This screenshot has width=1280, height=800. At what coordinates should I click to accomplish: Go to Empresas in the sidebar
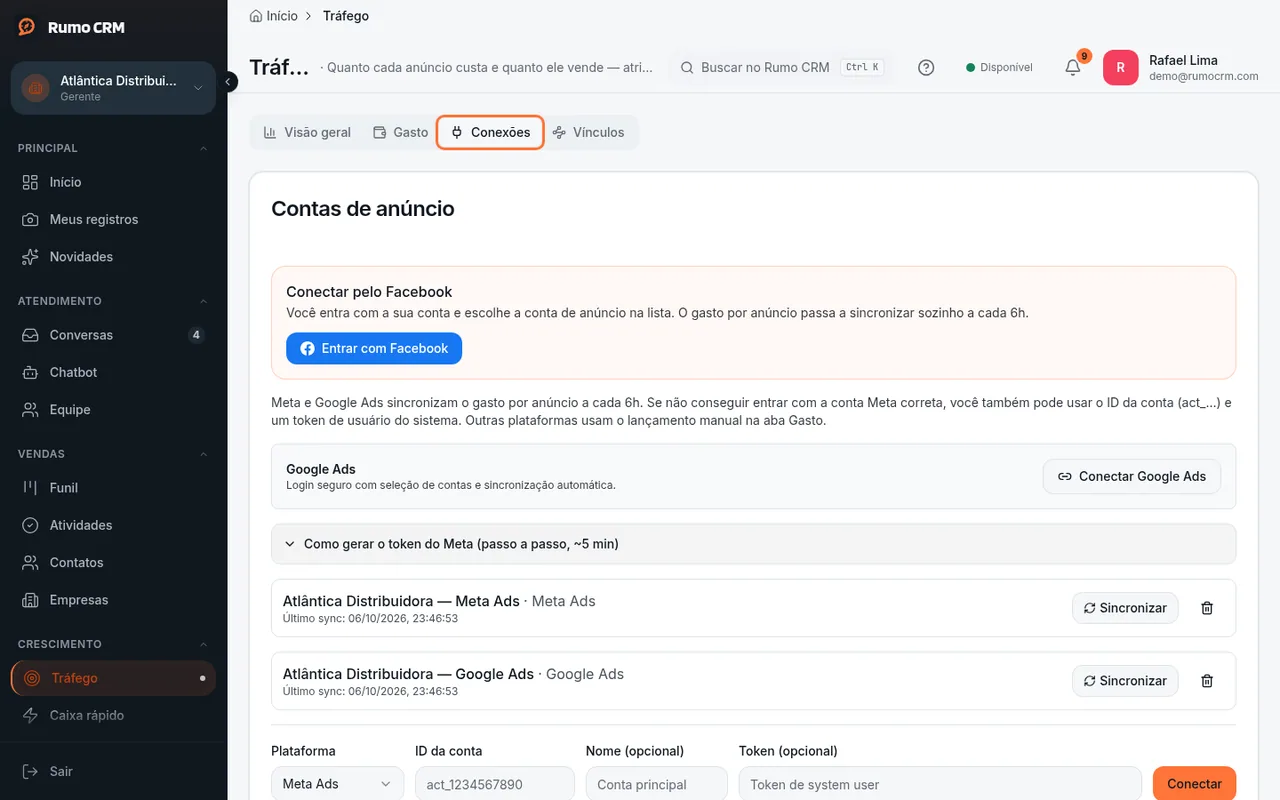(x=113, y=600)
